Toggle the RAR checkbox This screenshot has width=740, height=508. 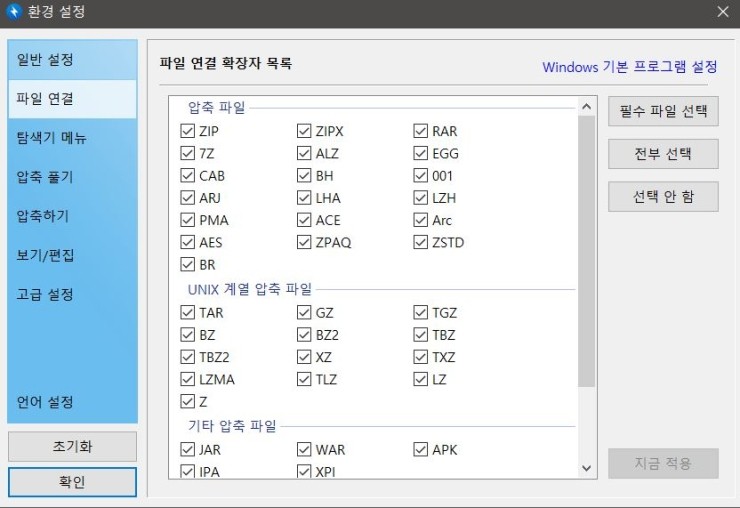[x=420, y=131]
